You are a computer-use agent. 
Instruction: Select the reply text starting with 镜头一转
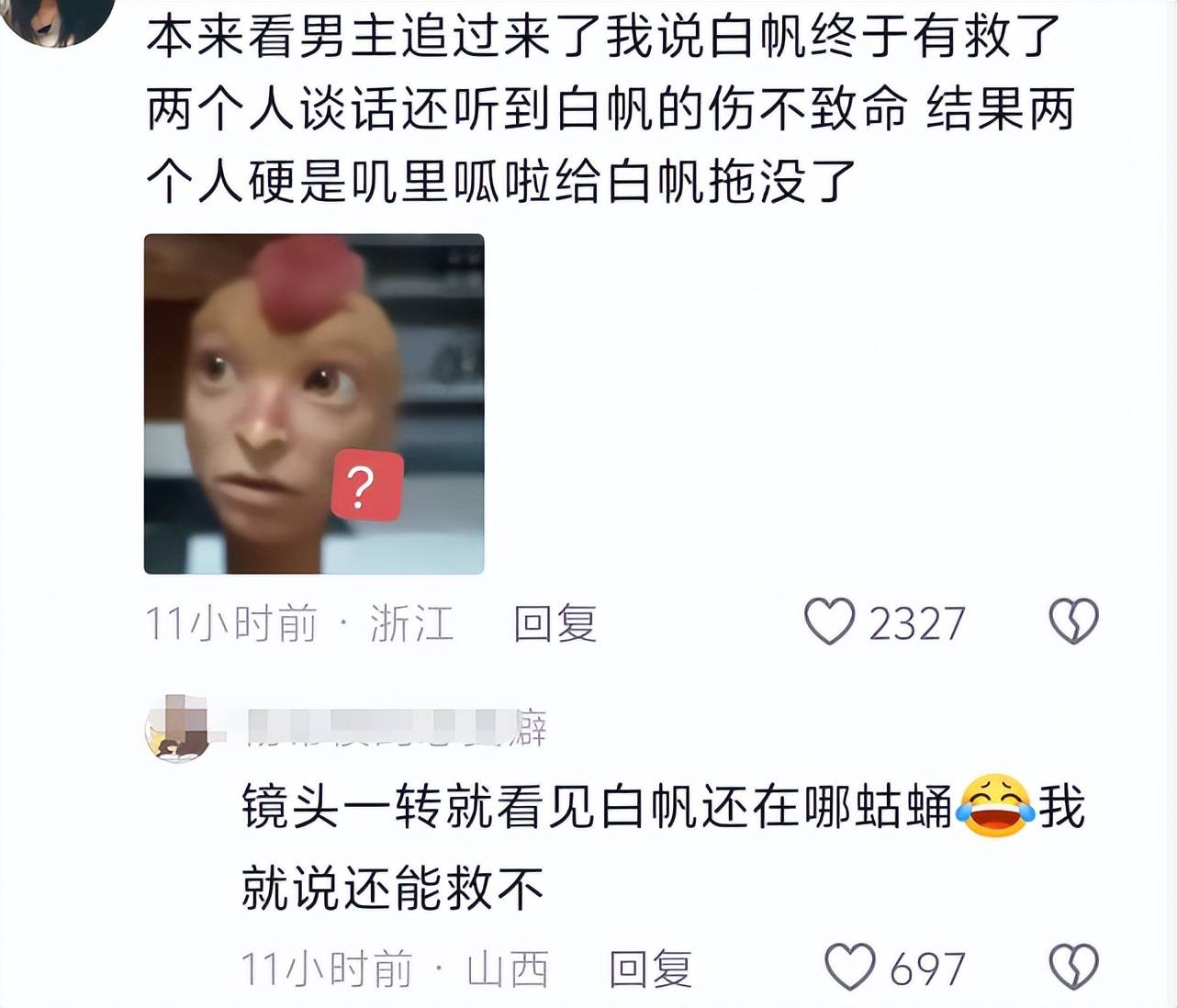(x=664, y=846)
